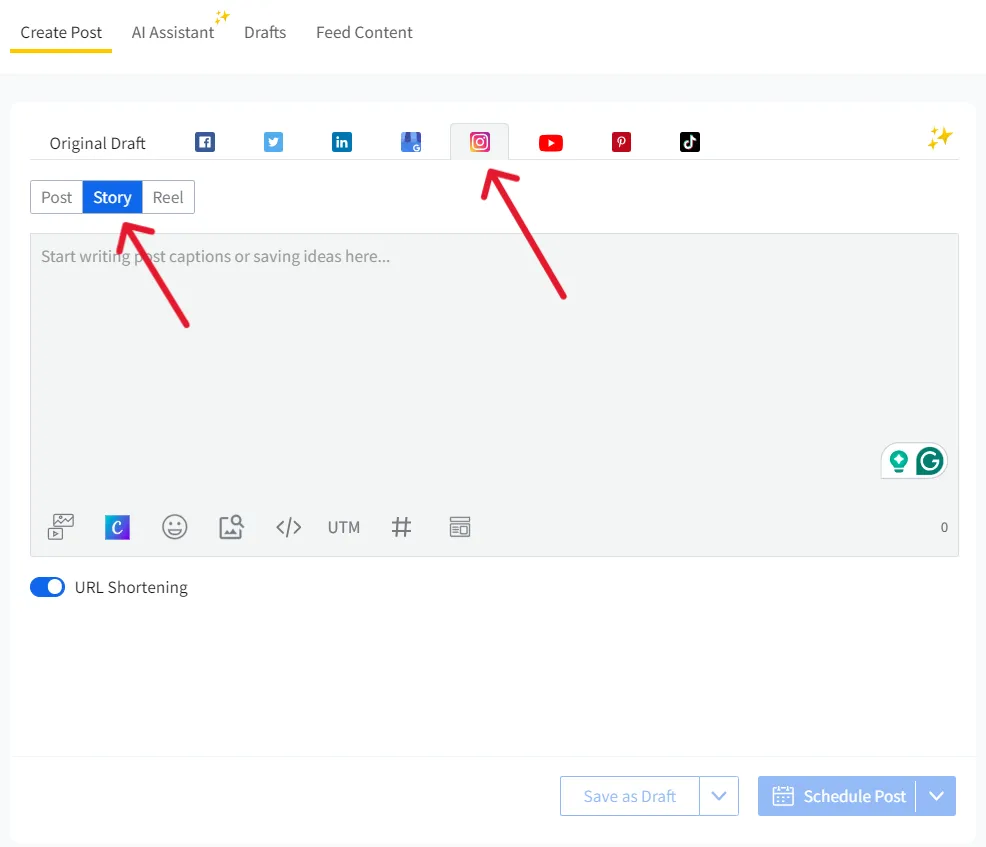Open the hashtag suggestions tool
986x847 pixels.
pos(402,527)
